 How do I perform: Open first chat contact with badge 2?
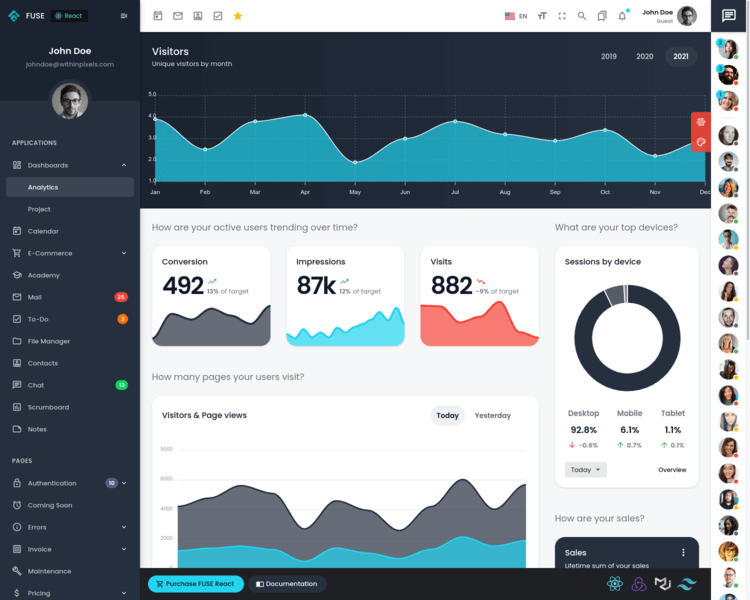(728, 49)
